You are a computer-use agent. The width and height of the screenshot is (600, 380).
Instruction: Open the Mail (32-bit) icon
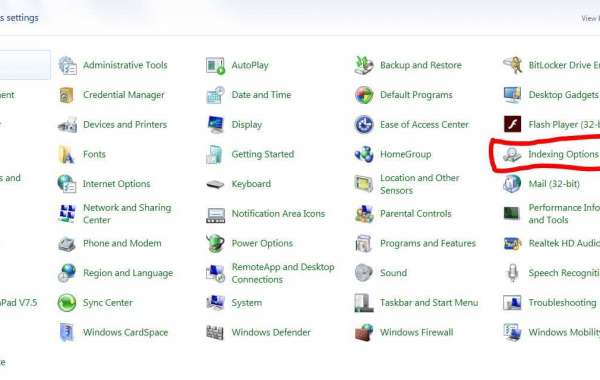coord(512,184)
